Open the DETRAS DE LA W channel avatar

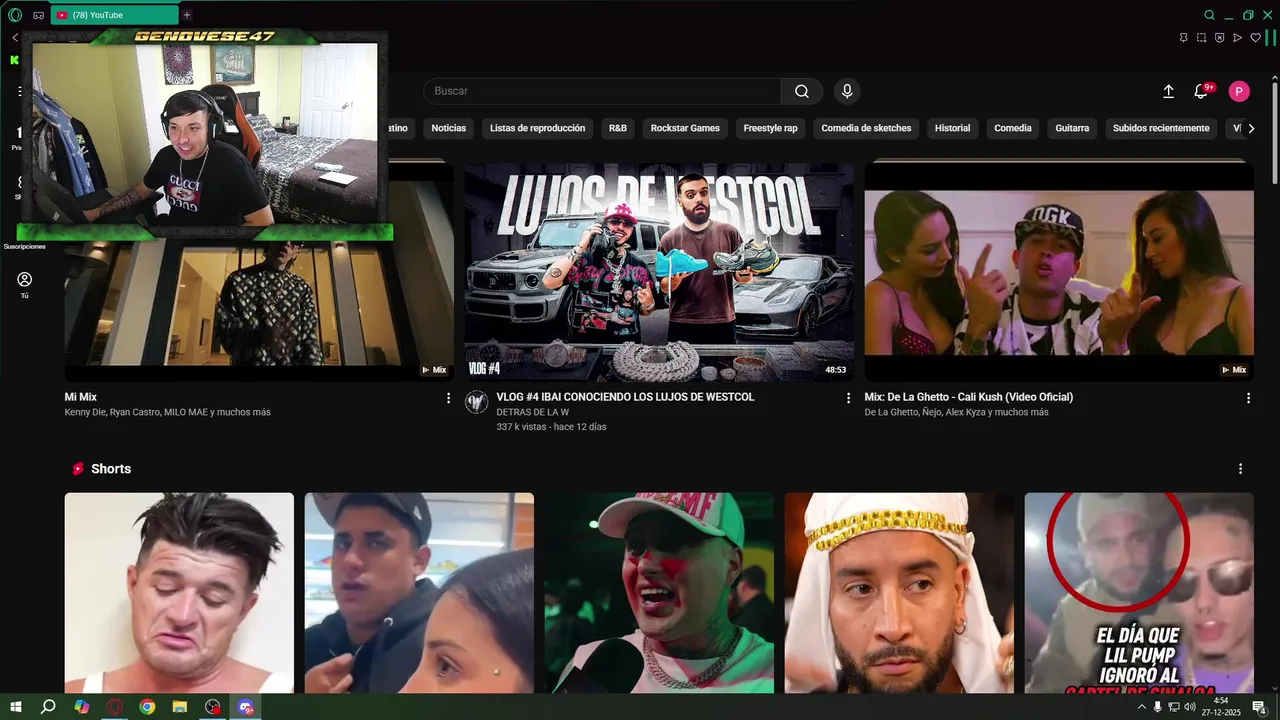[x=477, y=403]
